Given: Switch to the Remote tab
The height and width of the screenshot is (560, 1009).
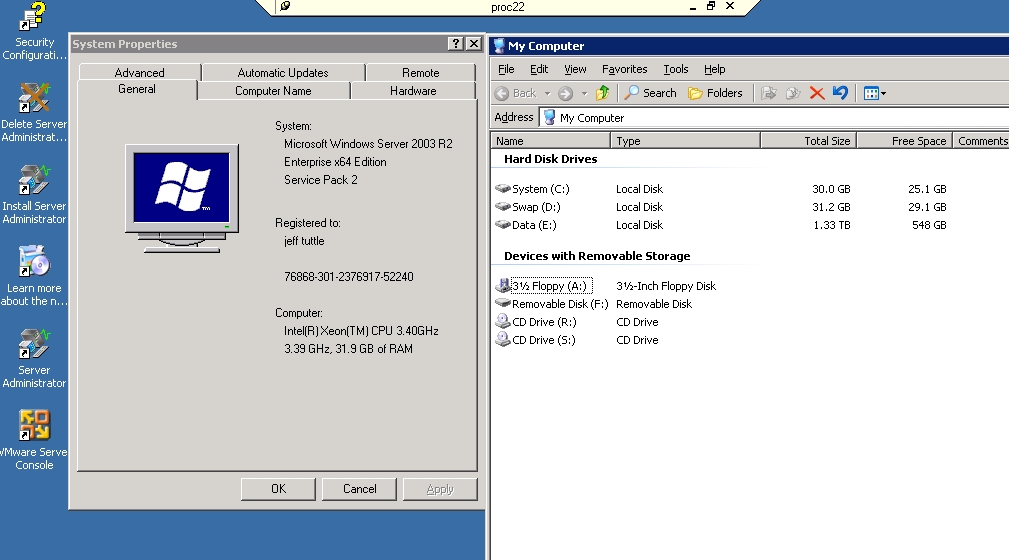Looking at the screenshot, I should point(420,73).
